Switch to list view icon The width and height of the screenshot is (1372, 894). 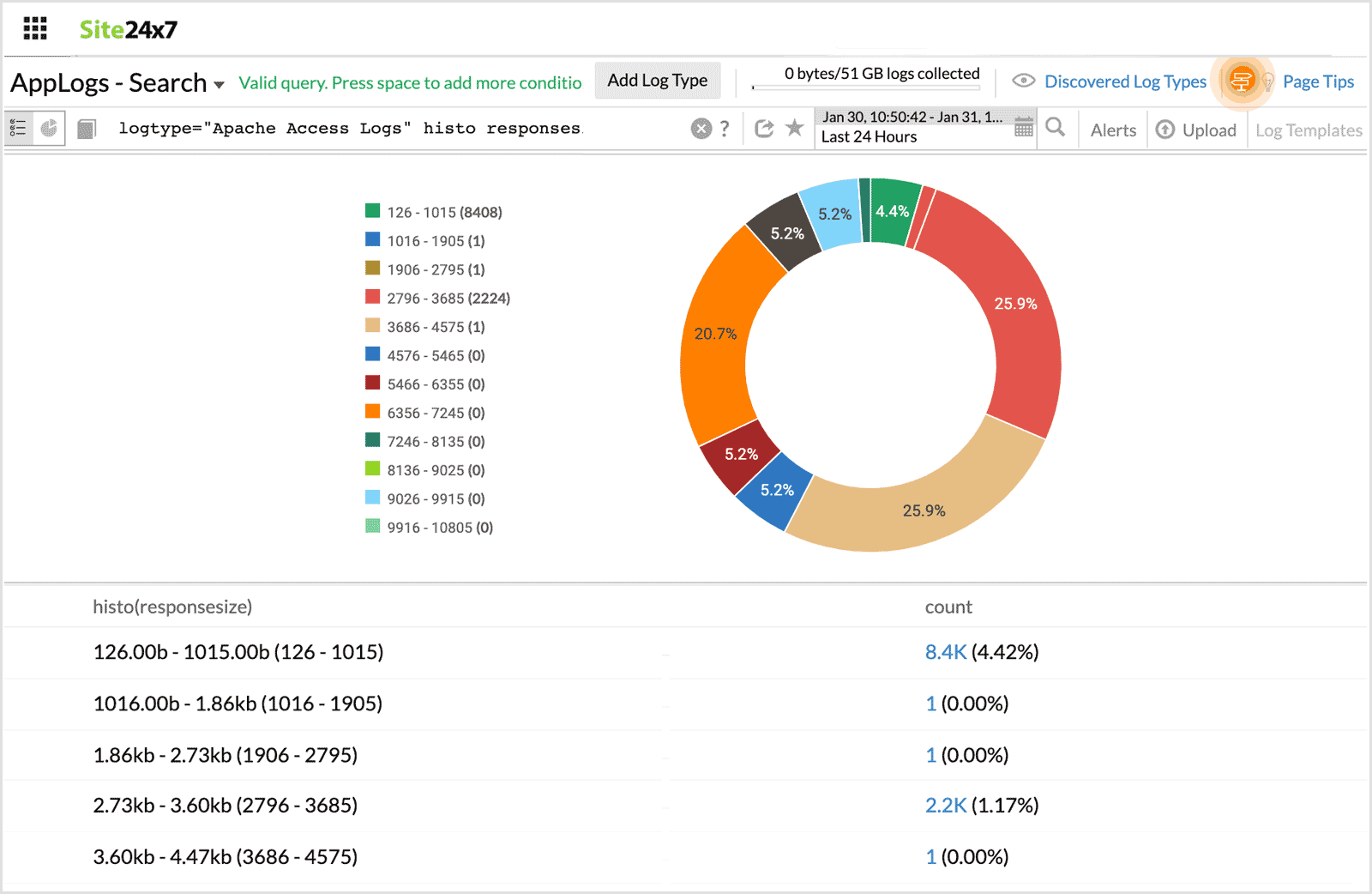click(19, 129)
